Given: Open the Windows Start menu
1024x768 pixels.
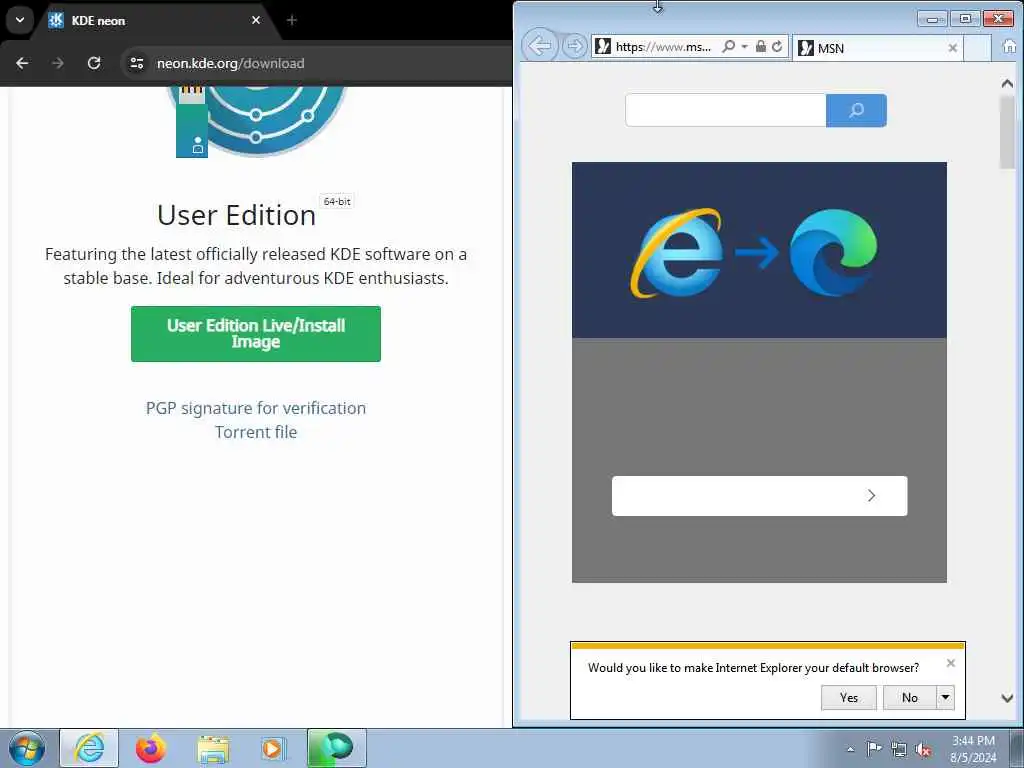Looking at the screenshot, I should (x=27, y=748).
